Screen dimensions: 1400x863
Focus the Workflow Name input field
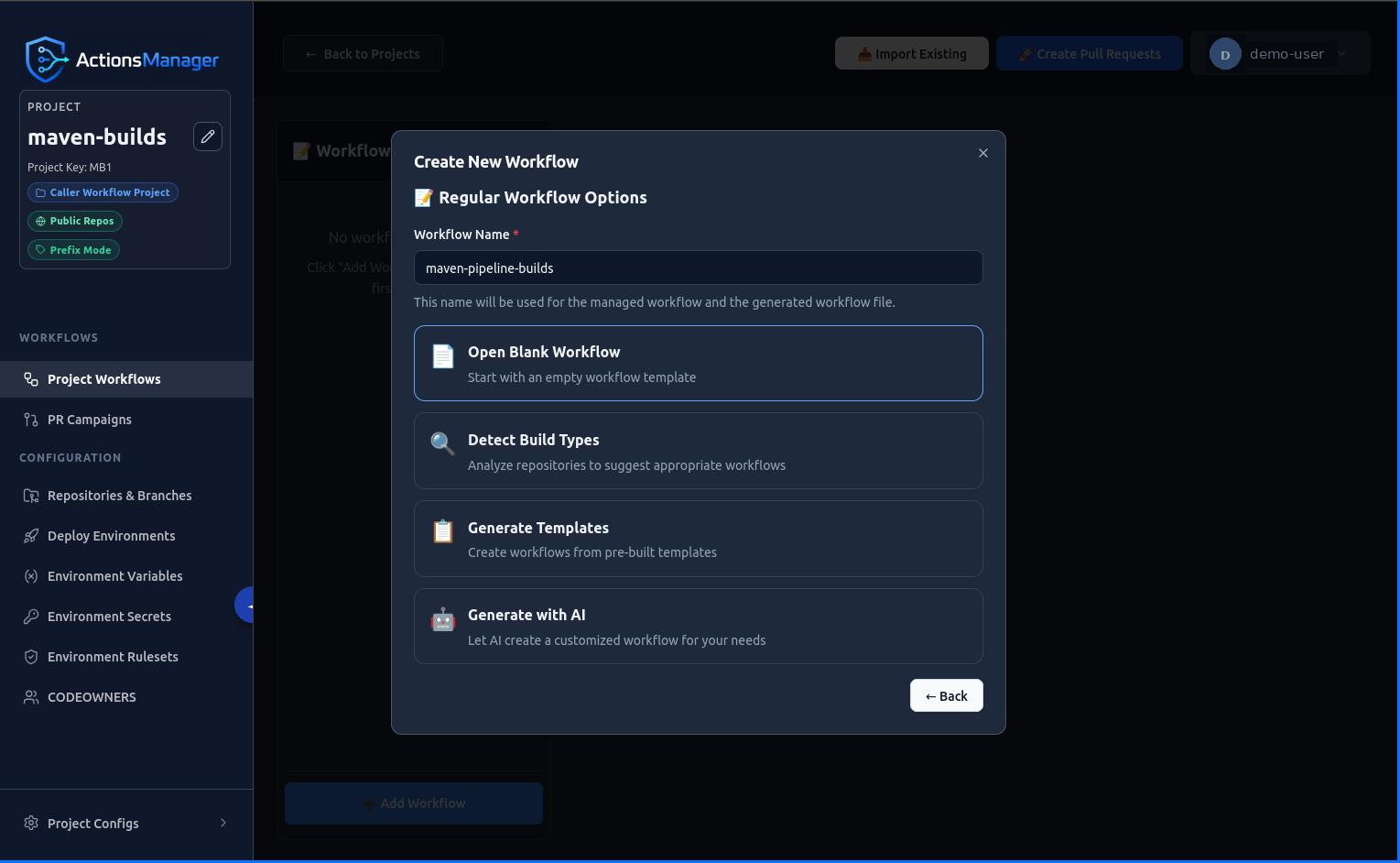tap(699, 268)
